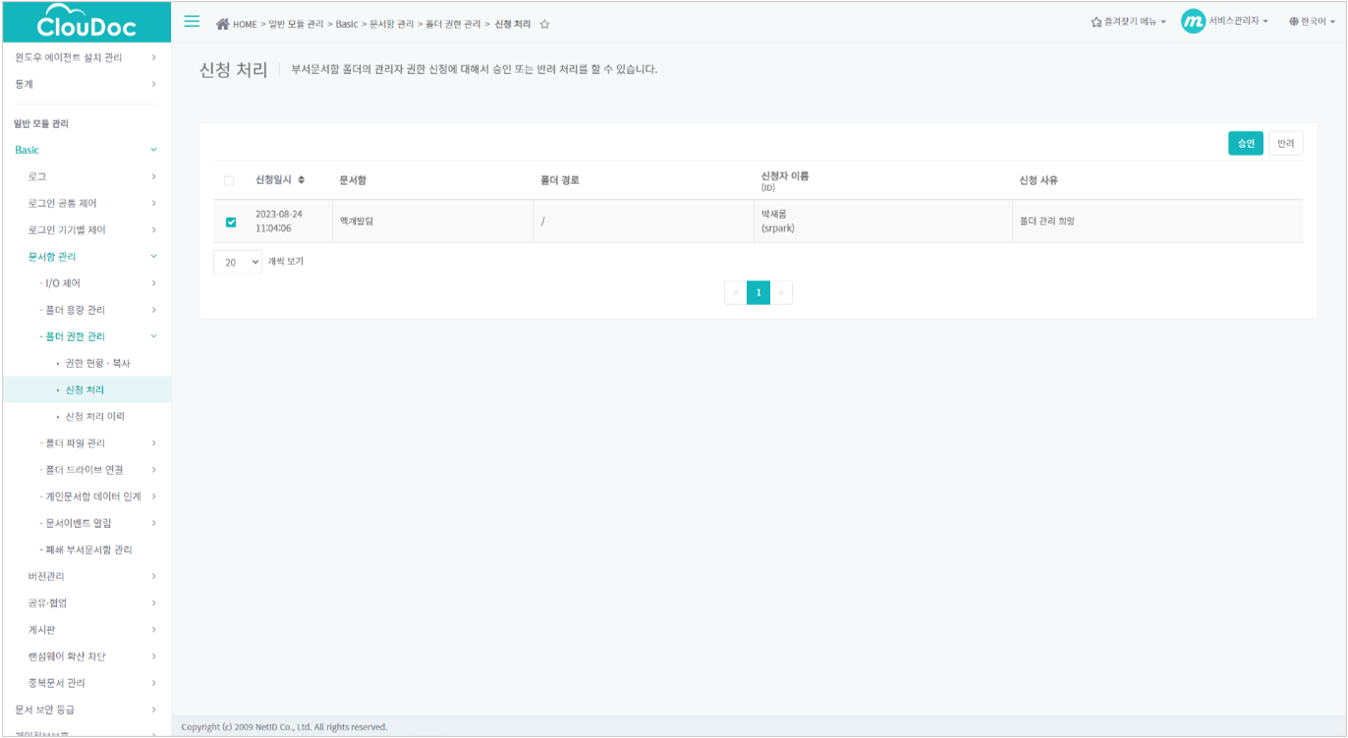Click 일반 모듈 관리 breadcrumb link
This screenshot has height=738, width=1348.
tap(296, 24)
